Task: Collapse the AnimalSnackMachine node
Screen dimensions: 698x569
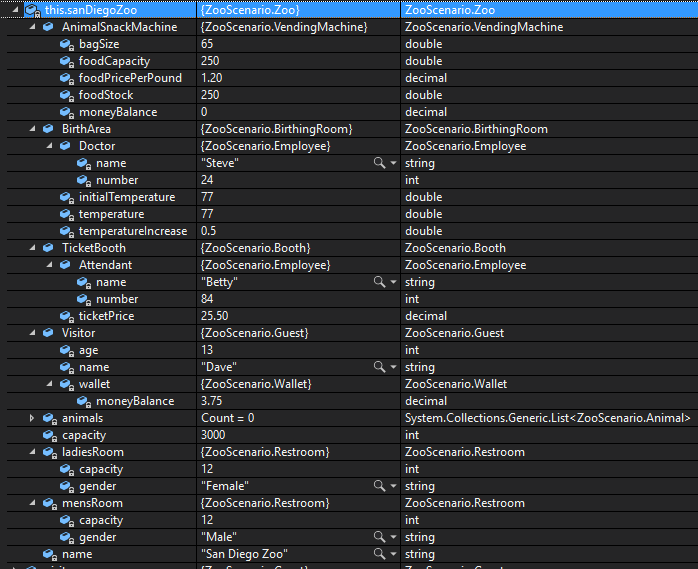Action: click(32, 27)
